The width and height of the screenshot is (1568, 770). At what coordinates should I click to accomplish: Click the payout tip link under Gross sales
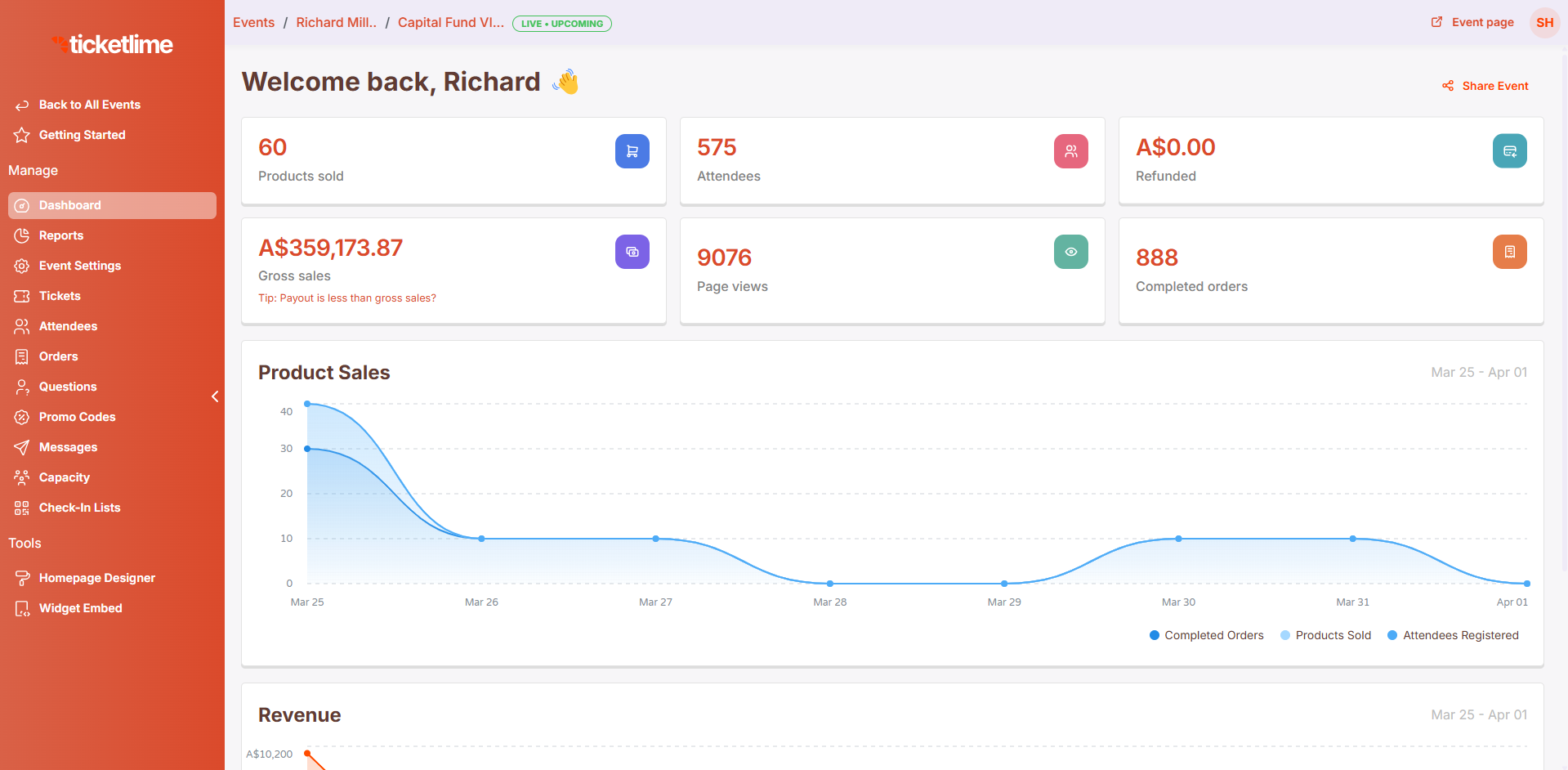click(x=347, y=298)
